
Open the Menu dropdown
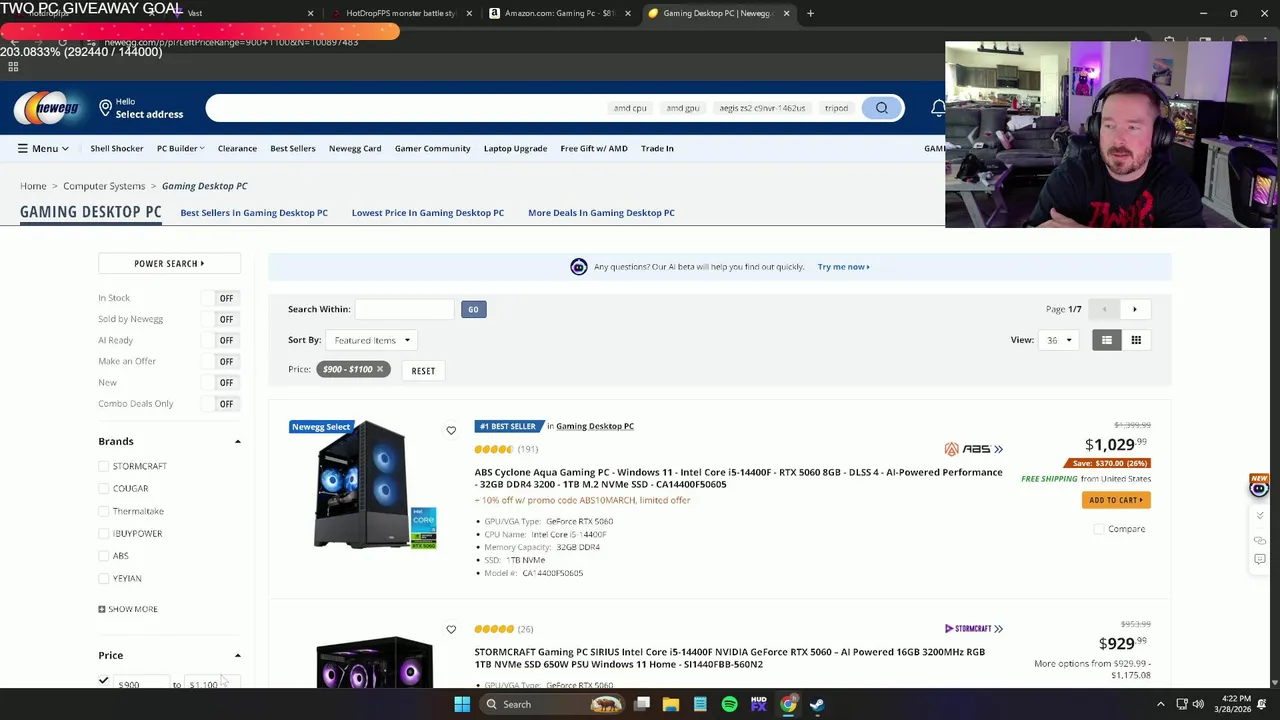43,148
